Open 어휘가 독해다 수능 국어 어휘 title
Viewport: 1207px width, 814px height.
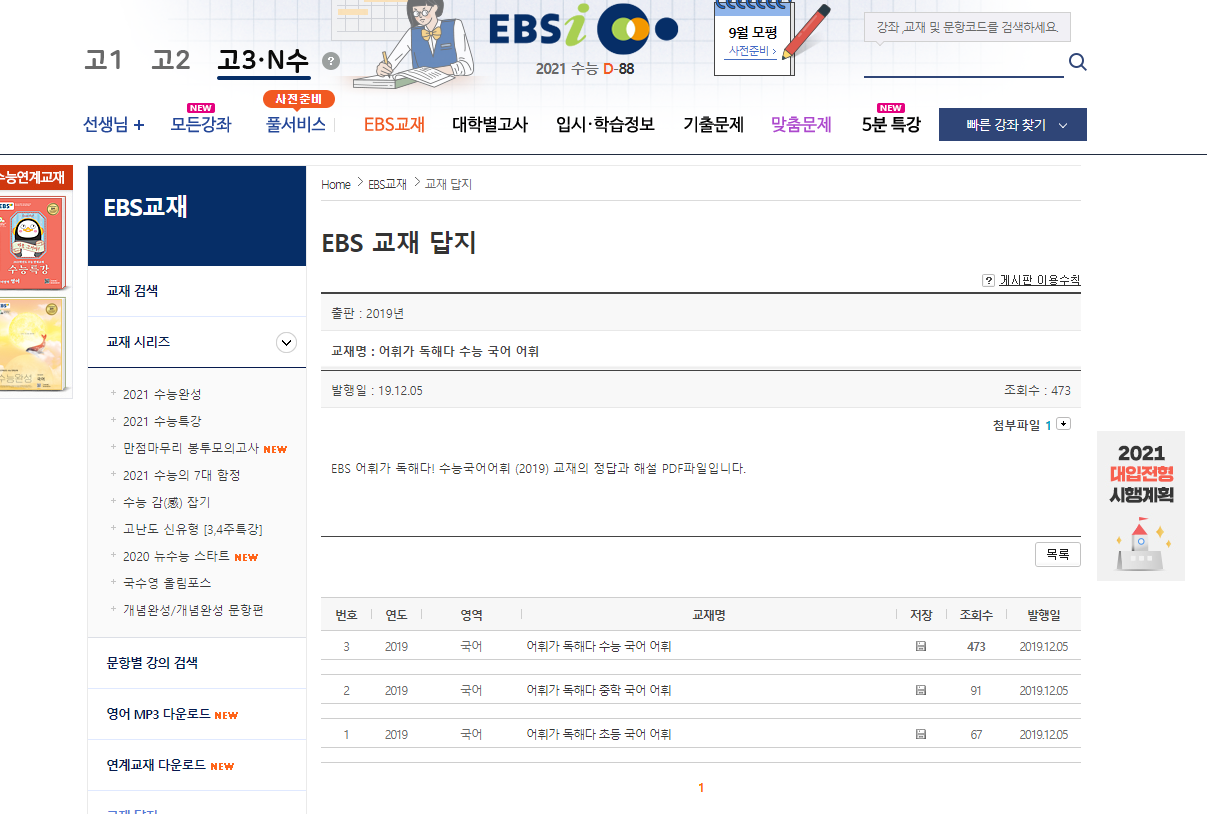point(599,647)
